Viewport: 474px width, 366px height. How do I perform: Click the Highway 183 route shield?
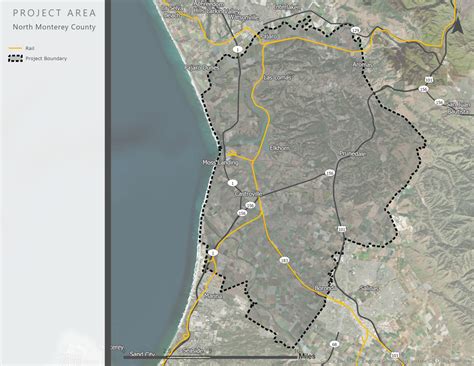click(x=284, y=260)
